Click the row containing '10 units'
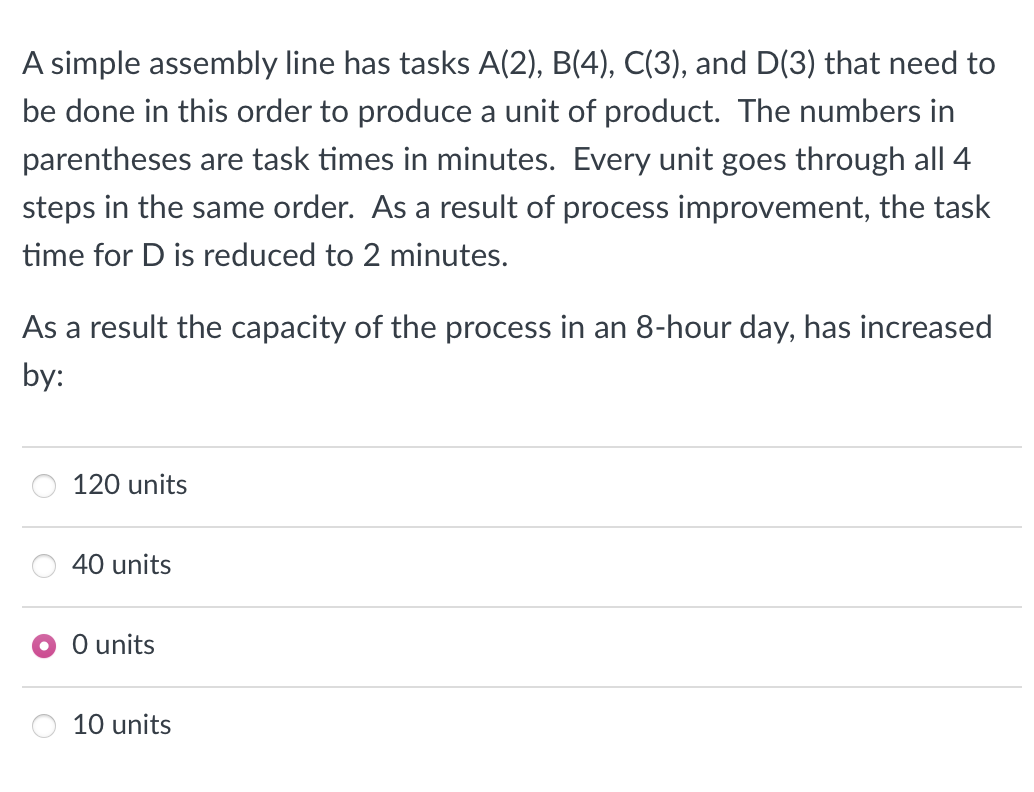 (x=500, y=726)
